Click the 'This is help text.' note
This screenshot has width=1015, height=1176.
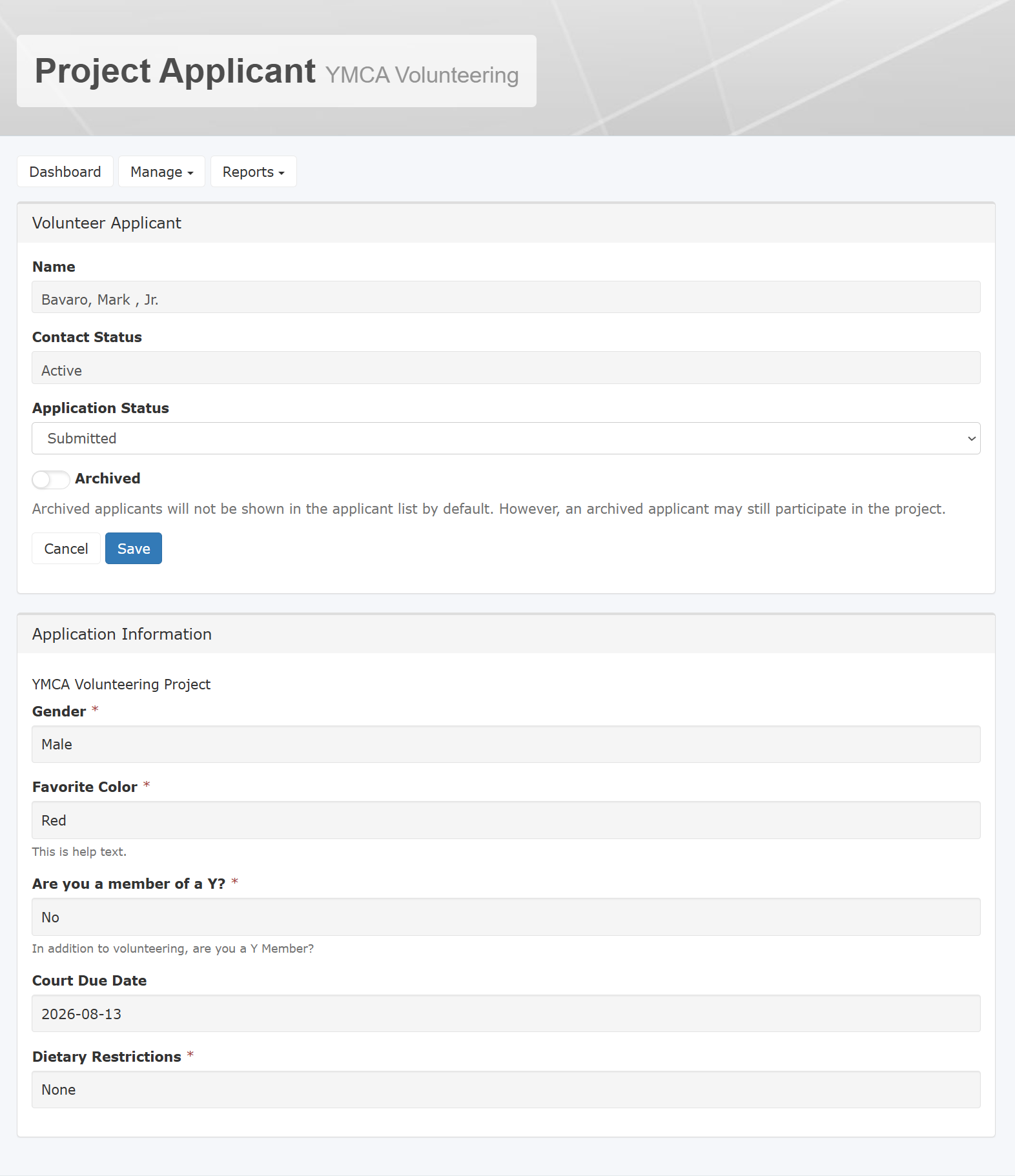pos(79,852)
